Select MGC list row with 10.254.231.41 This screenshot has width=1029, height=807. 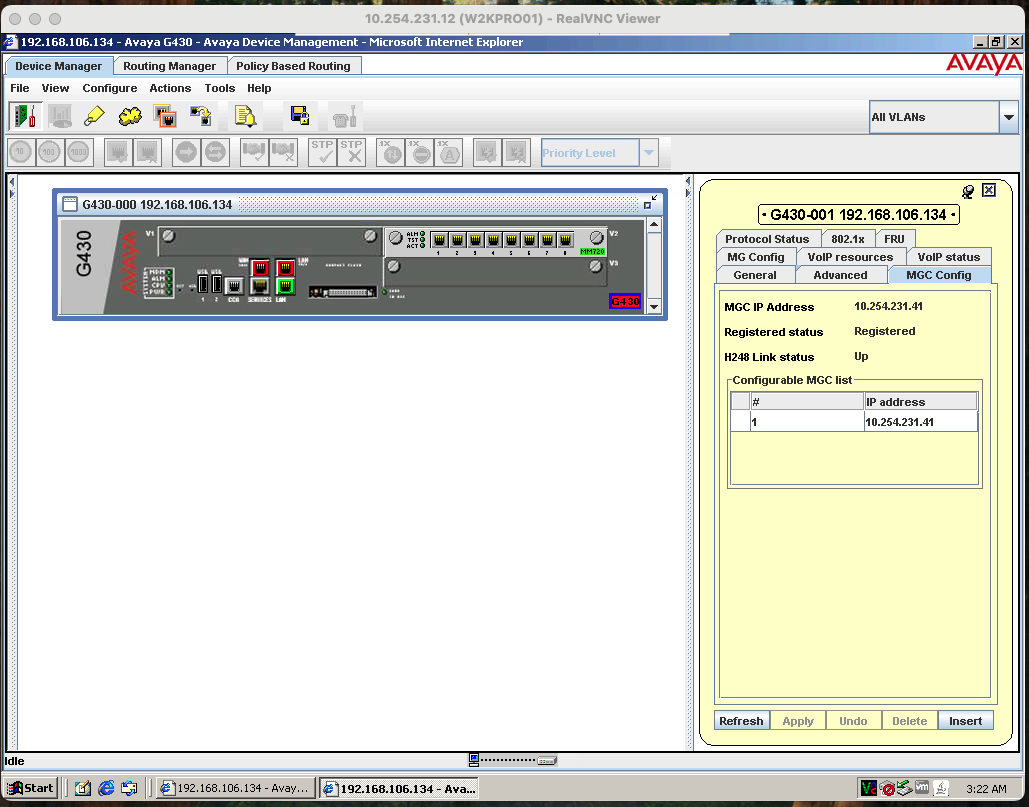tap(854, 422)
